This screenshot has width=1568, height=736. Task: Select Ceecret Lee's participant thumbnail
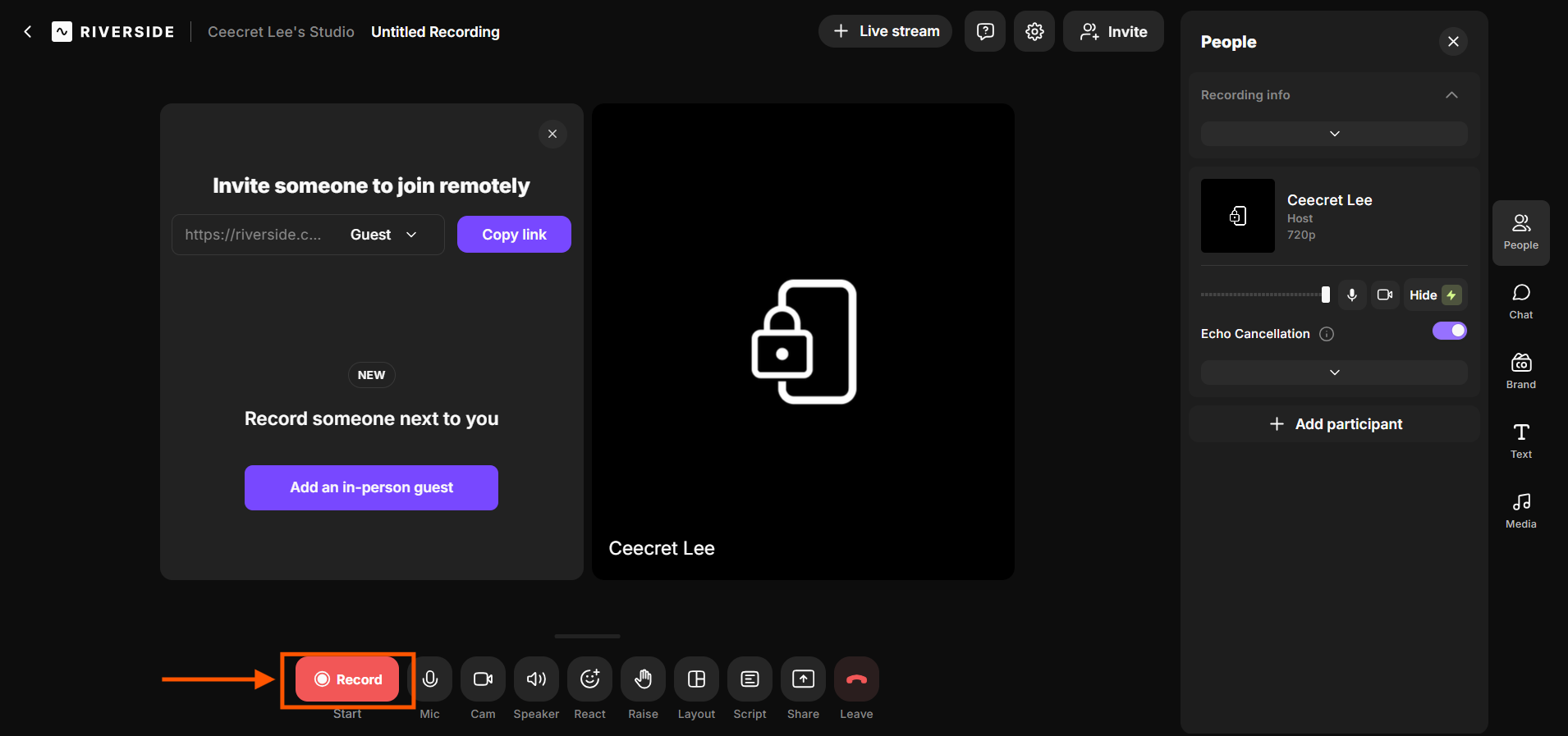click(1238, 216)
